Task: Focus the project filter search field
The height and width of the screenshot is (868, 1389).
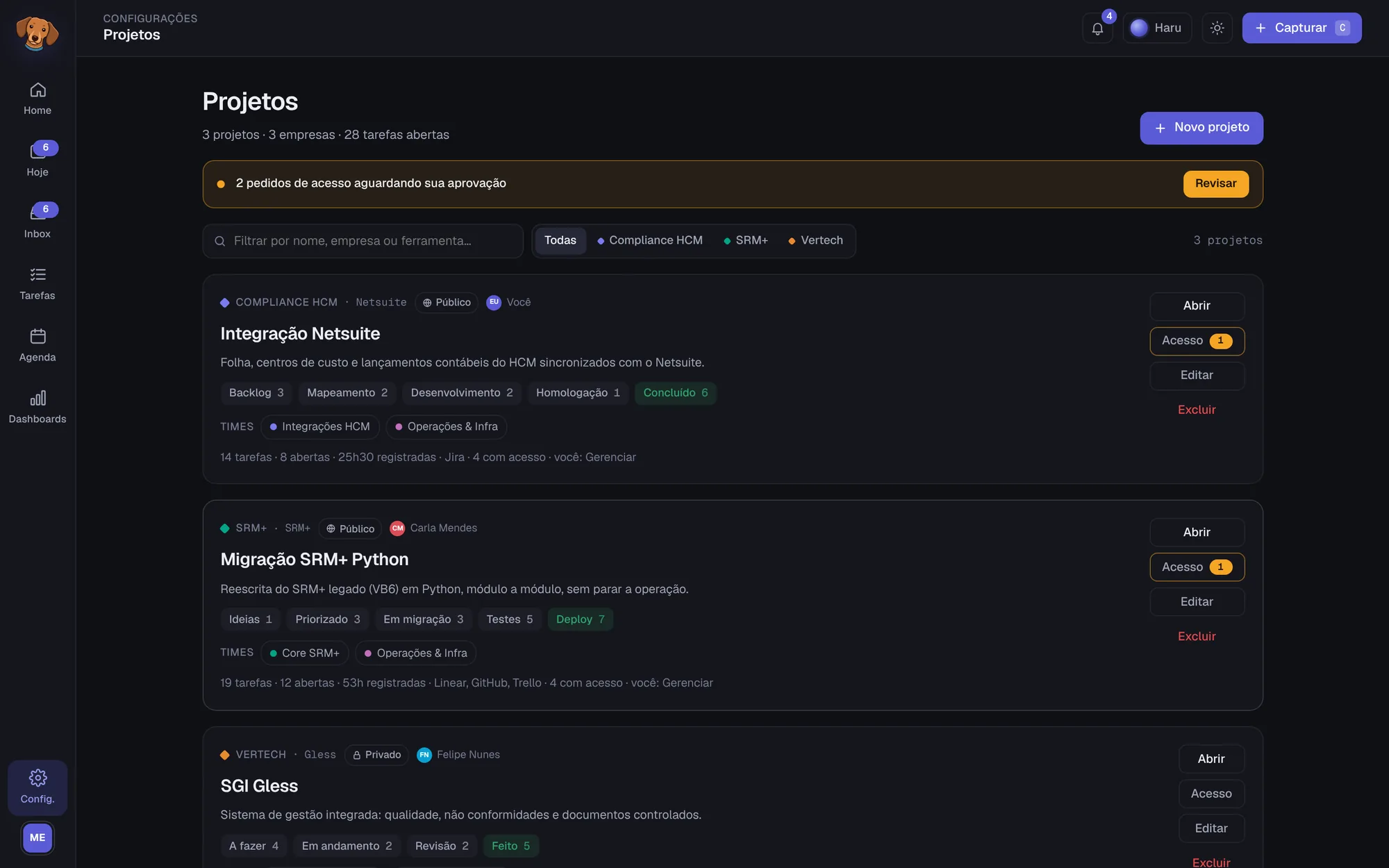Action: 363,241
